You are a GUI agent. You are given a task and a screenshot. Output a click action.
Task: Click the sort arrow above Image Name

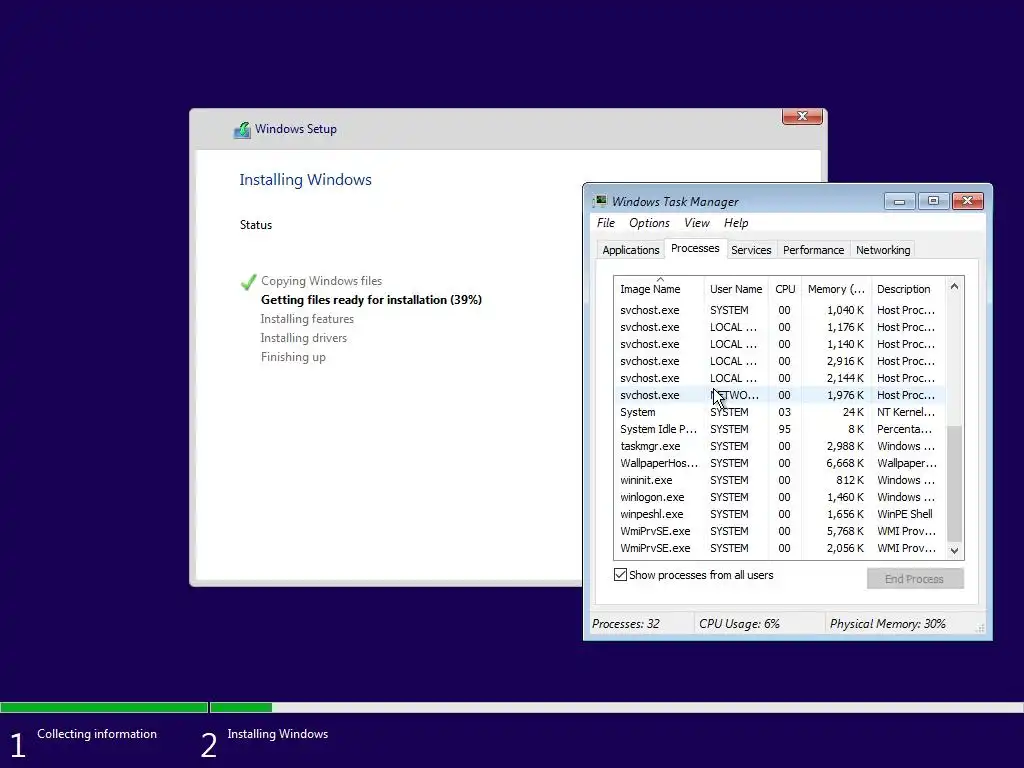coord(660,280)
